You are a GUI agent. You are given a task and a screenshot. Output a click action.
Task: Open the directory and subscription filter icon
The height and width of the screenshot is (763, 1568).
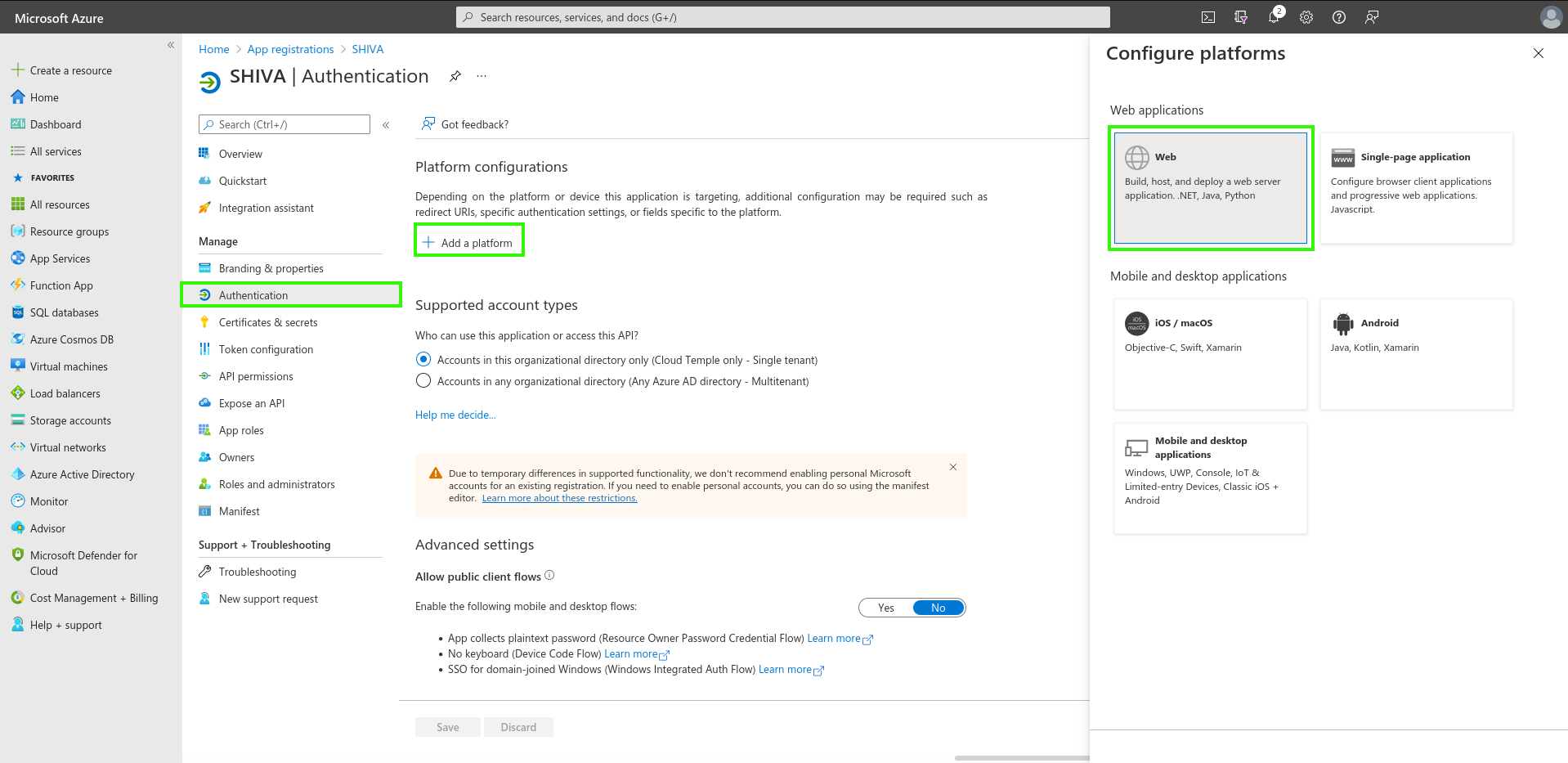1241,17
